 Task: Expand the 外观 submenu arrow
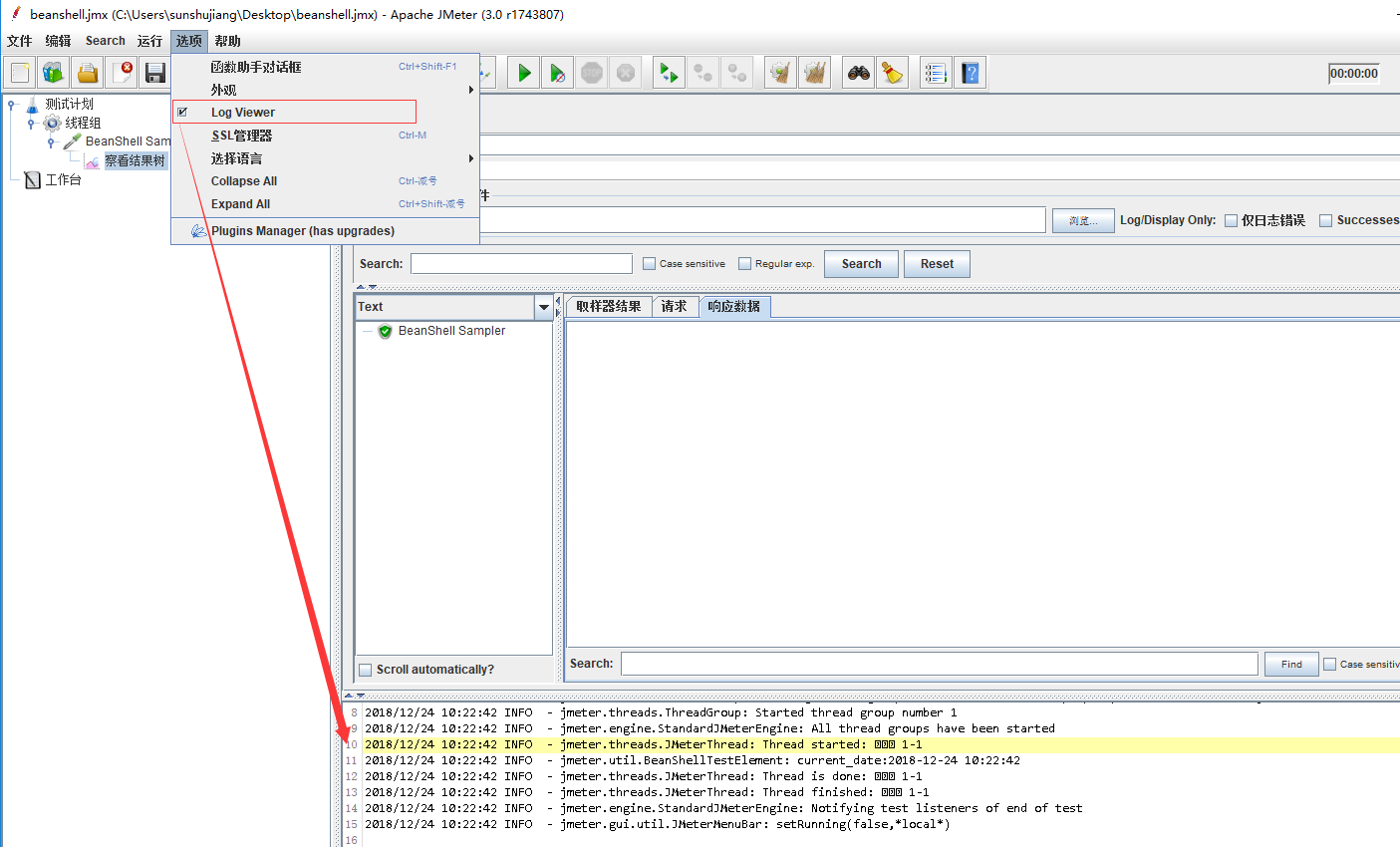(471, 90)
